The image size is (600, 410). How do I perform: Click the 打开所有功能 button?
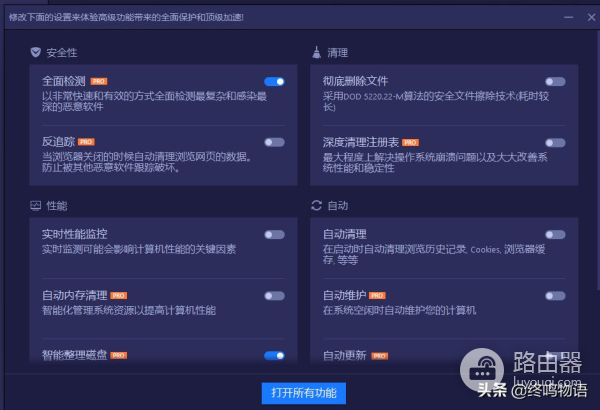click(x=304, y=393)
